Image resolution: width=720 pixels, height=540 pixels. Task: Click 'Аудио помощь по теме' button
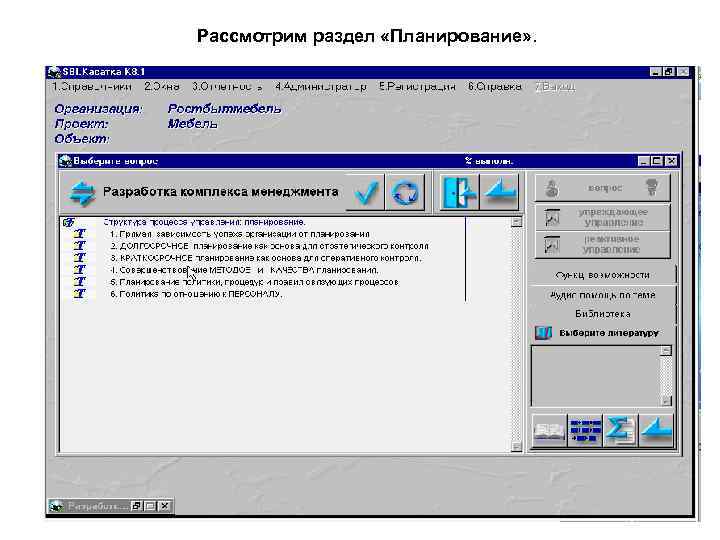(x=602, y=295)
